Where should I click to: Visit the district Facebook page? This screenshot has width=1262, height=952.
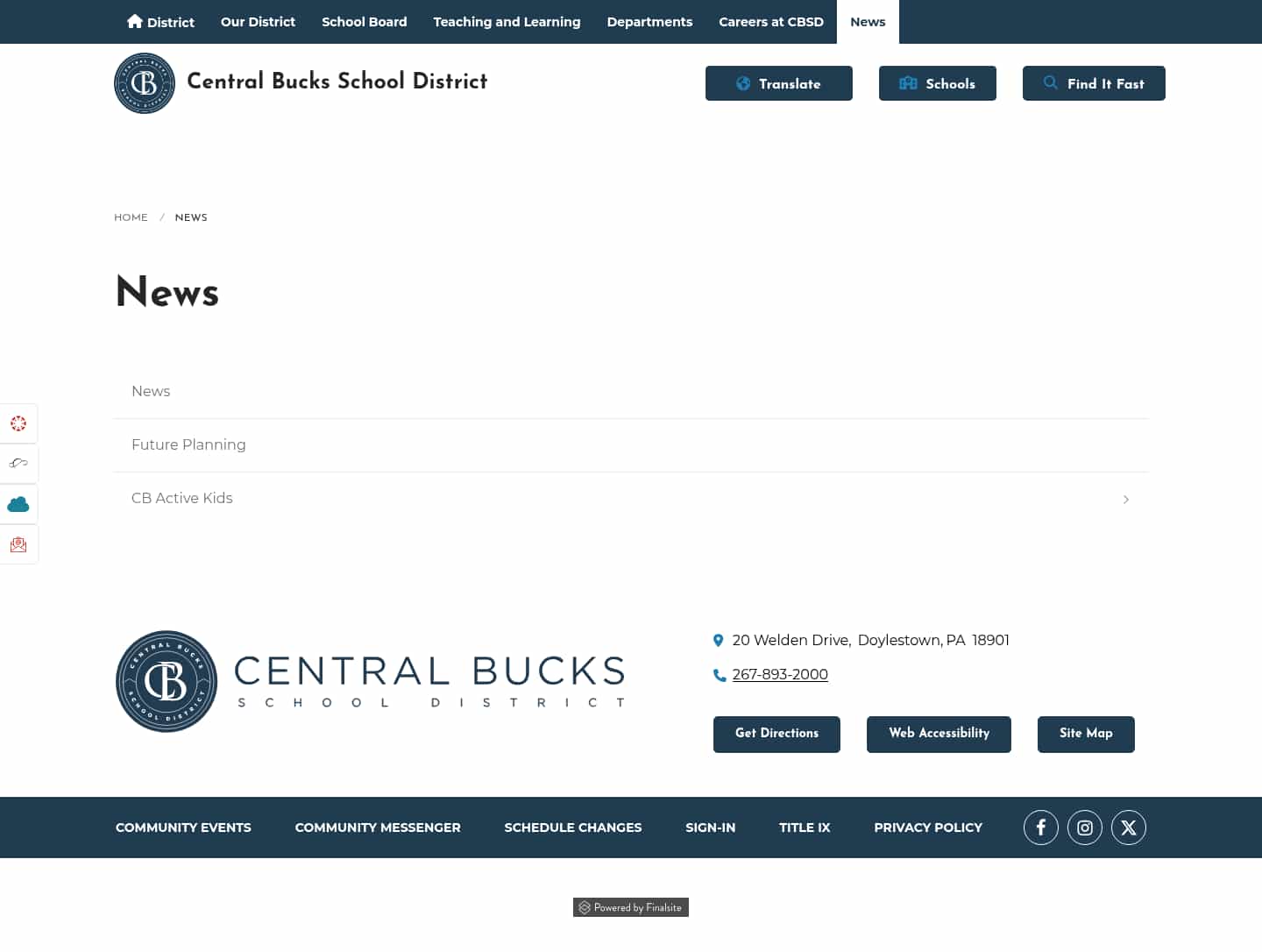[x=1041, y=827]
